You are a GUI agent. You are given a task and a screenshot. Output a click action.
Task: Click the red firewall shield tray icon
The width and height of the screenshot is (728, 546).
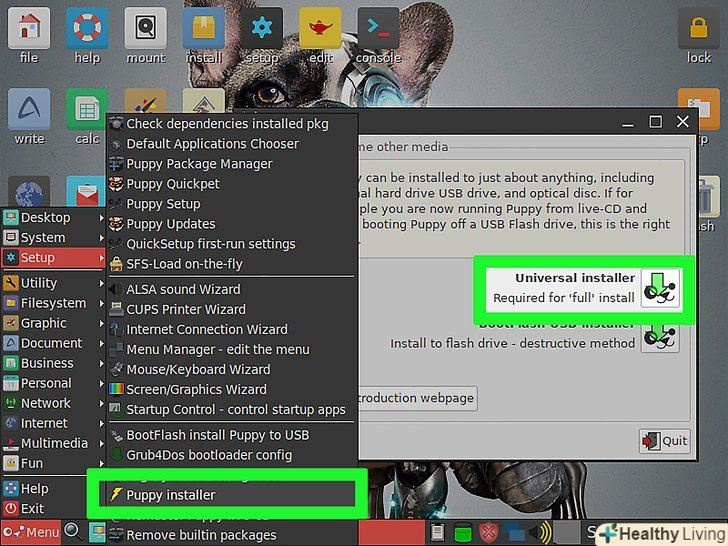click(488, 533)
